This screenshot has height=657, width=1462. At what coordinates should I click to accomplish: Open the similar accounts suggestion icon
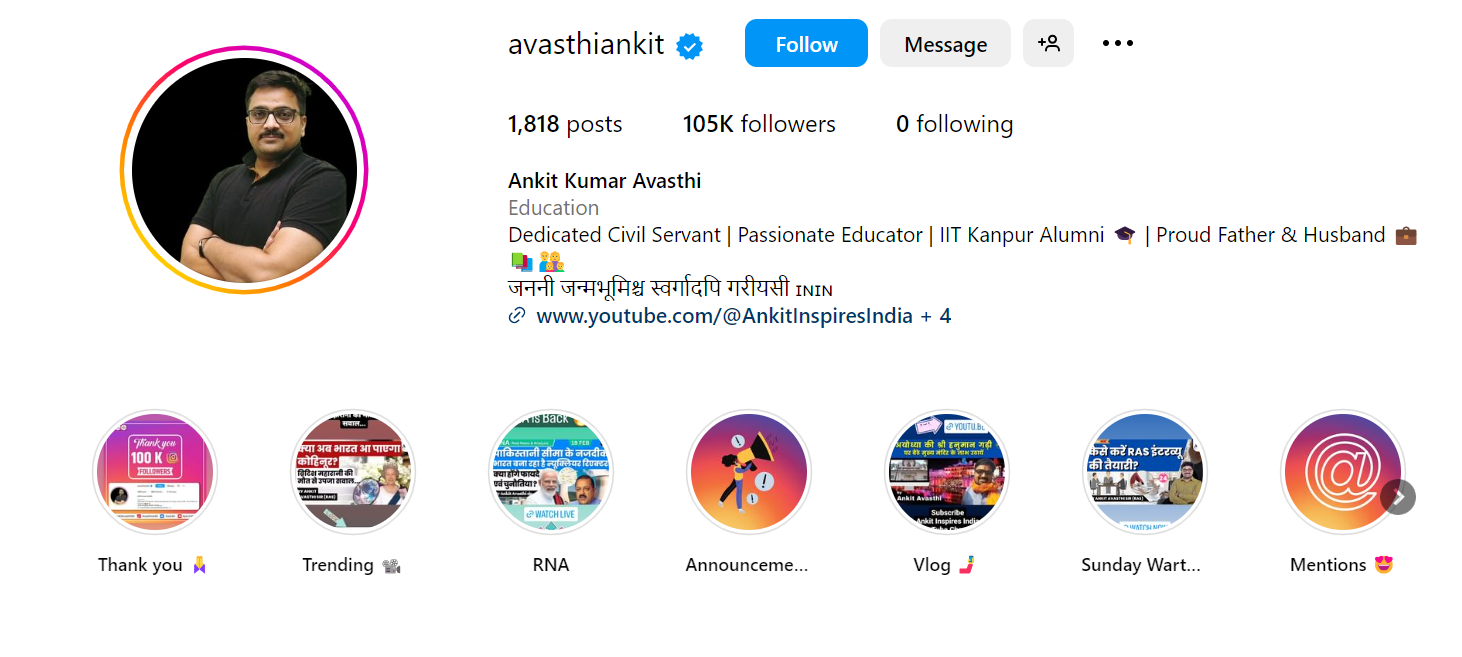(1048, 44)
